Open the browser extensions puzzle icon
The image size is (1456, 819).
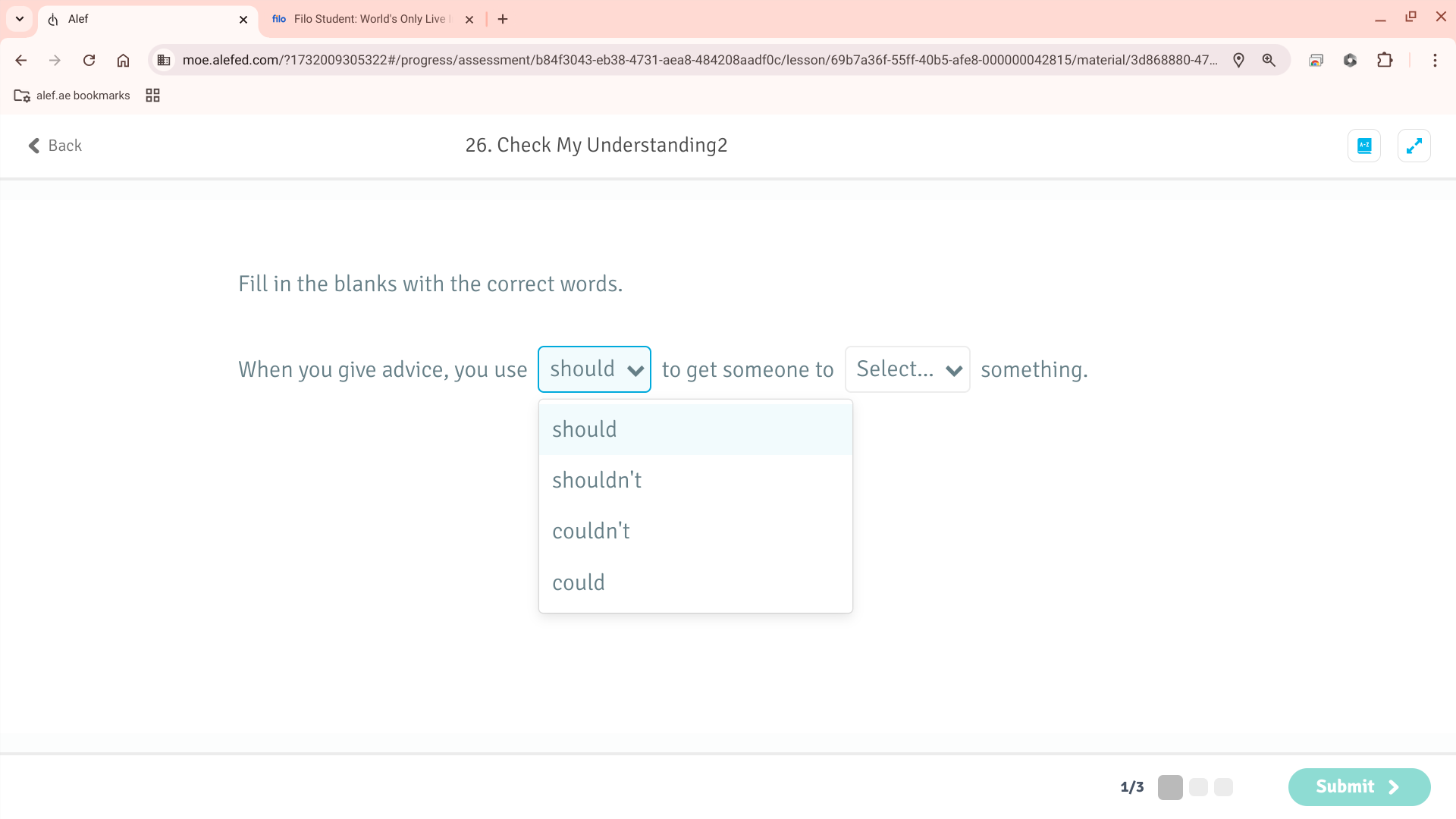point(1385,60)
